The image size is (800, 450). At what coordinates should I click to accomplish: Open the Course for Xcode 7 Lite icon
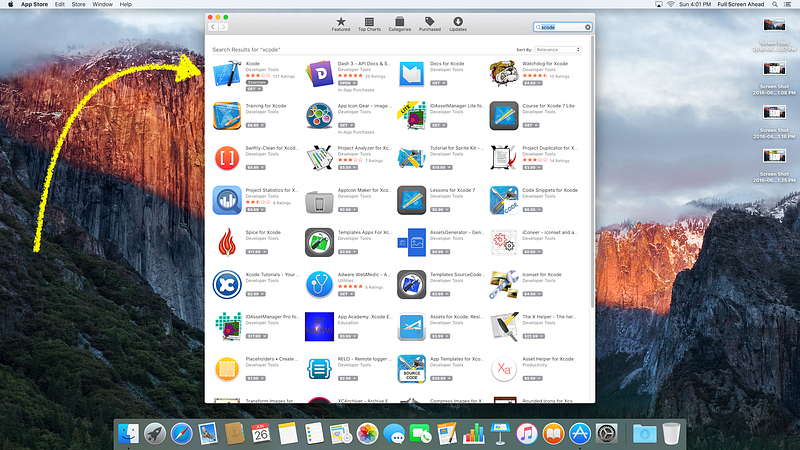(504, 116)
